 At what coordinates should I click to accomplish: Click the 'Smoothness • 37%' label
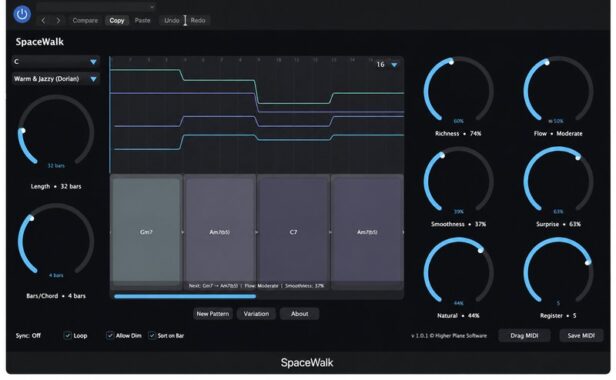click(x=458, y=224)
